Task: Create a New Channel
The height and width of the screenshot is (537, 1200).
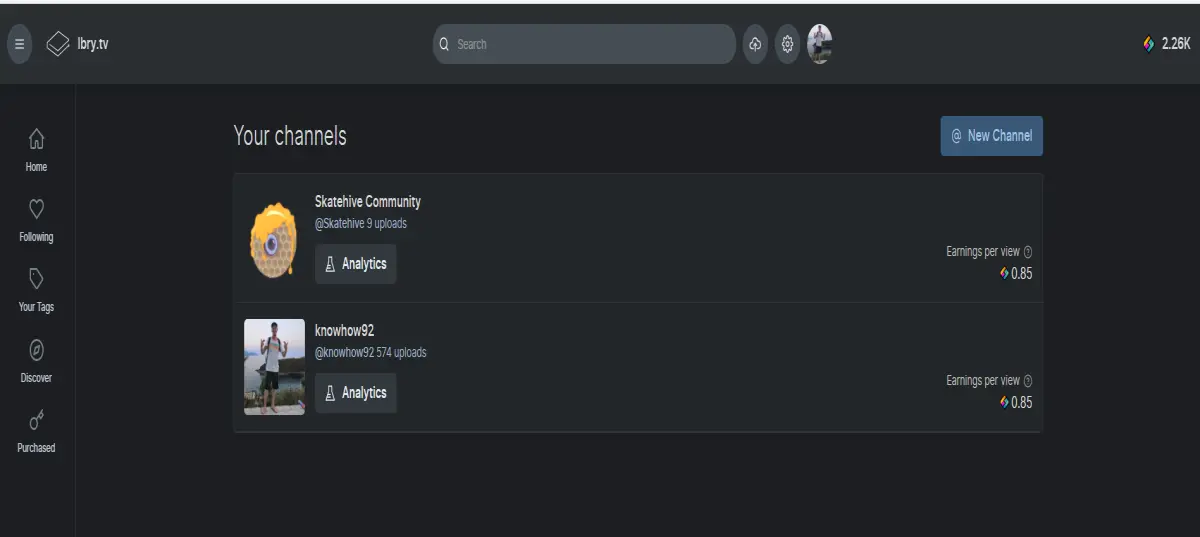Action: (991, 136)
